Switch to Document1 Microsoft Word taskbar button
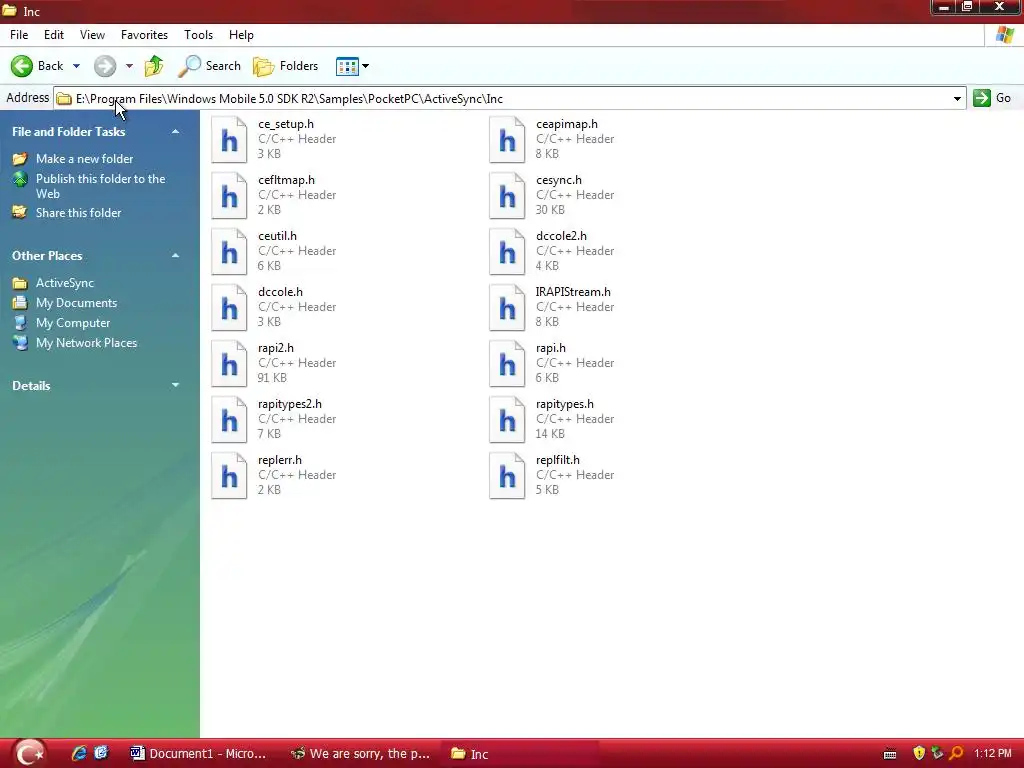 pyautogui.click(x=199, y=754)
